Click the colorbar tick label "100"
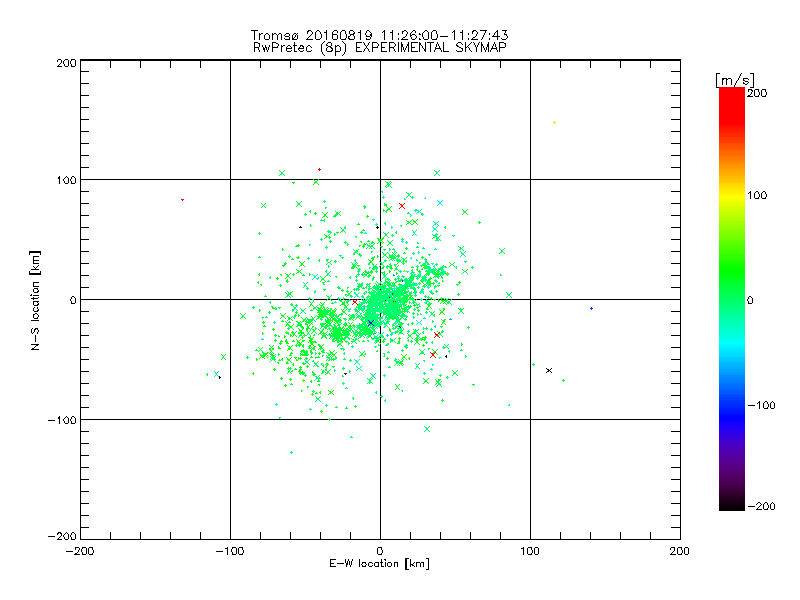 (757, 195)
